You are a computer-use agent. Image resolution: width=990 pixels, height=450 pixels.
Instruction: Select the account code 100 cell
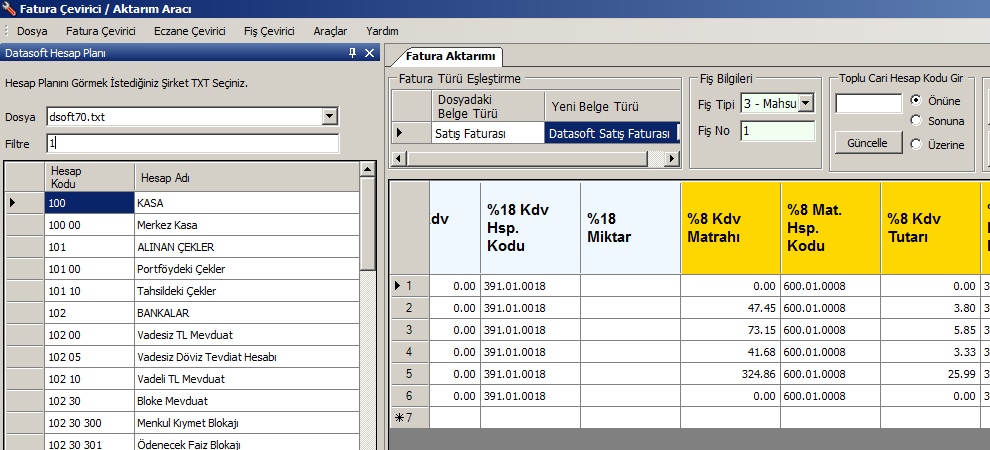pos(89,203)
